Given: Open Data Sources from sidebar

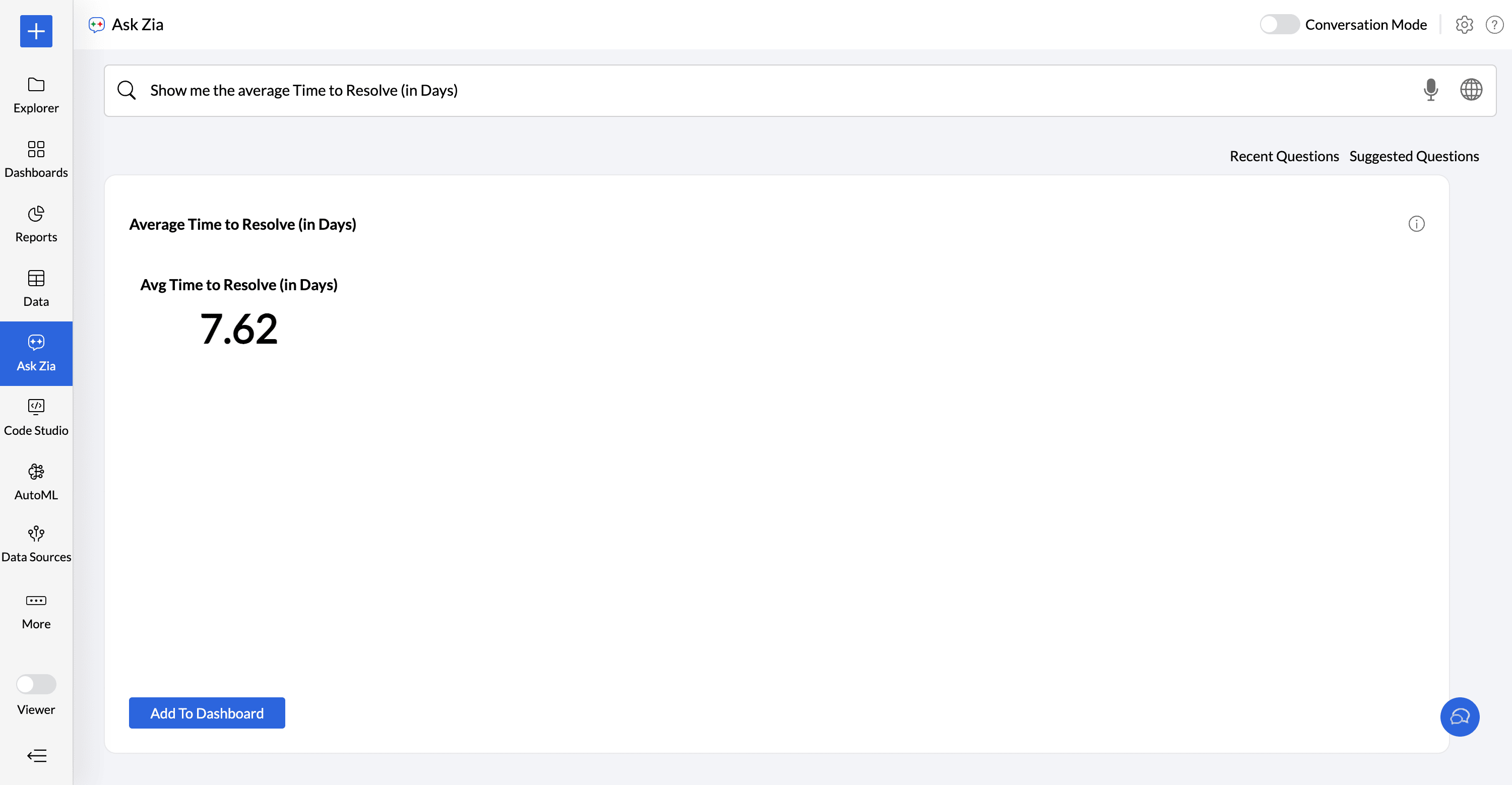Looking at the screenshot, I should [x=36, y=544].
